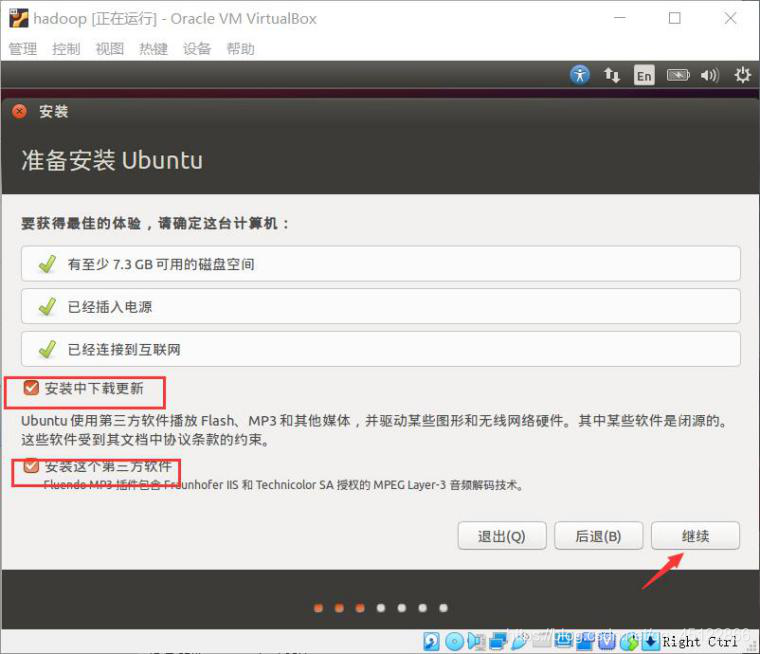This screenshot has height=654, width=760.
Task: Close the 安装 installer with orange button
Action: 19,112
